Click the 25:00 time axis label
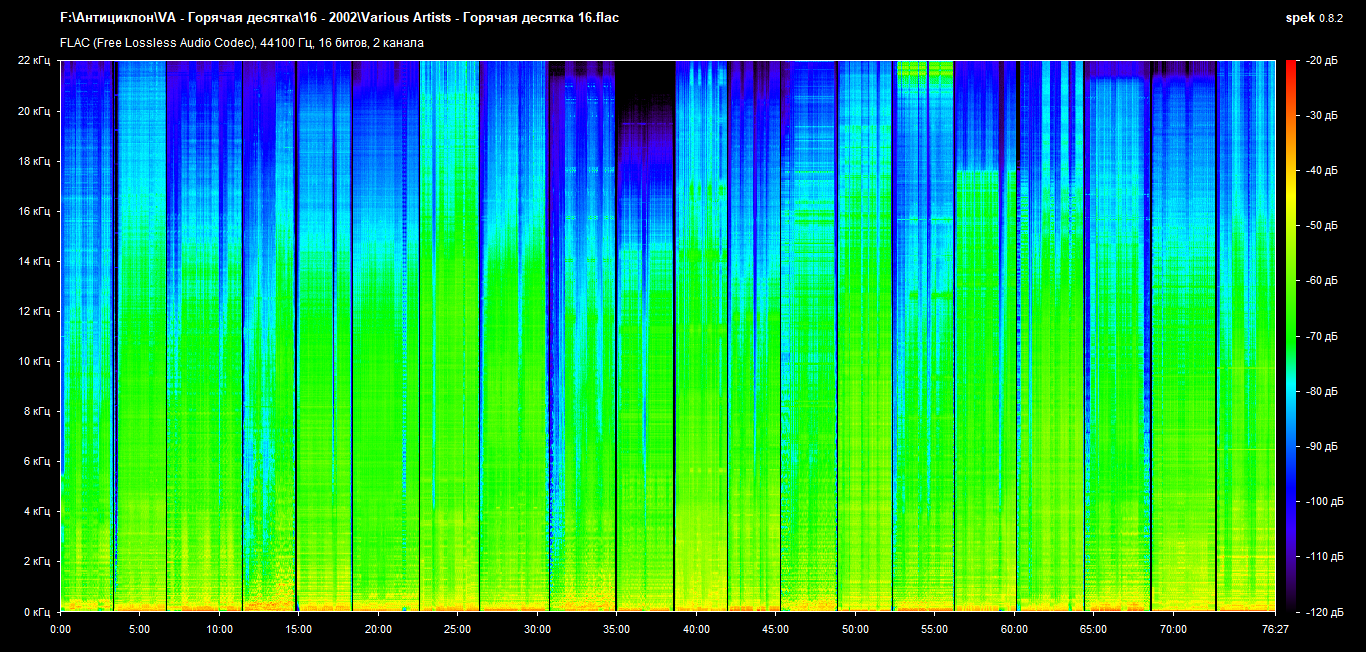Screen dimensions: 1366x652 tap(457, 630)
